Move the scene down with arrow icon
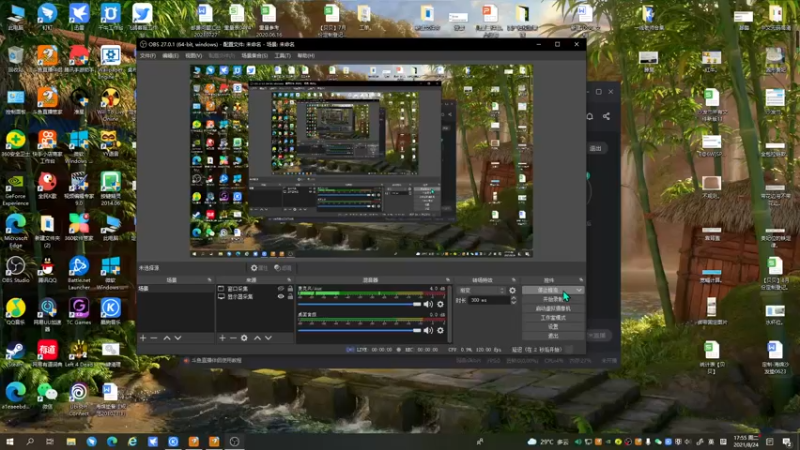Viewport: 800px width, 450px height. 178,338
